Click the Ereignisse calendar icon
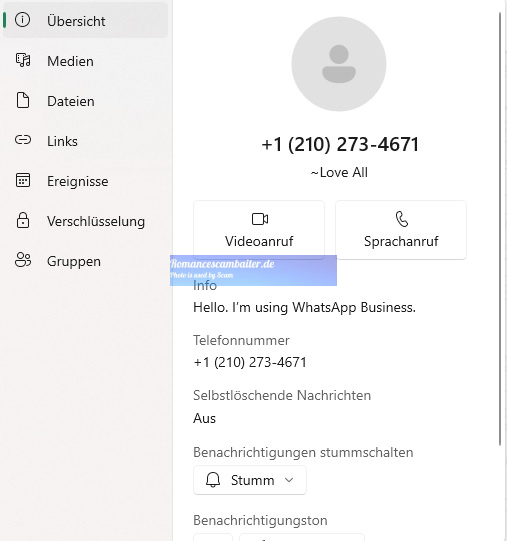The width and height of the screenshot is (507, 541). (23, 180)
